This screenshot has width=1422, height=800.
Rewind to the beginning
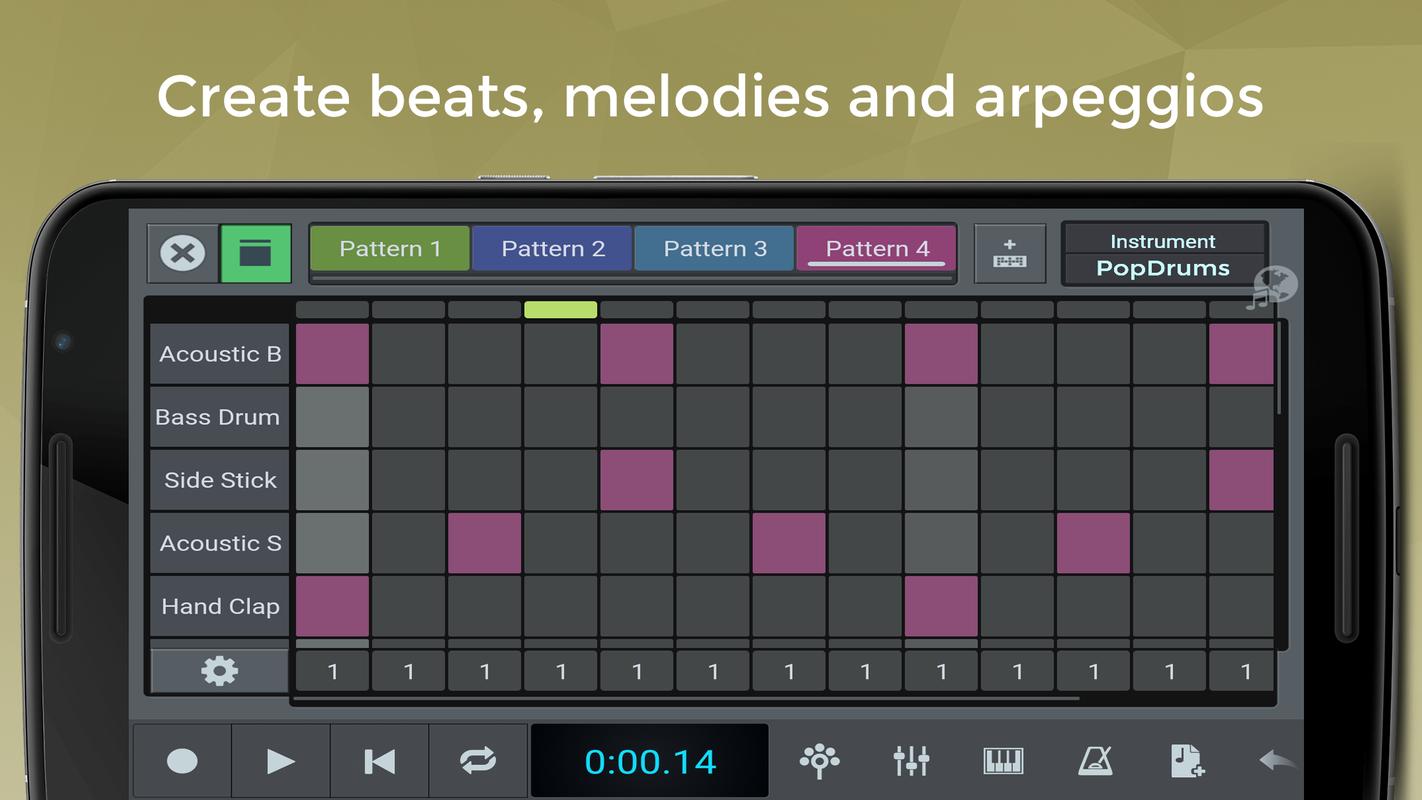(380, 762)
